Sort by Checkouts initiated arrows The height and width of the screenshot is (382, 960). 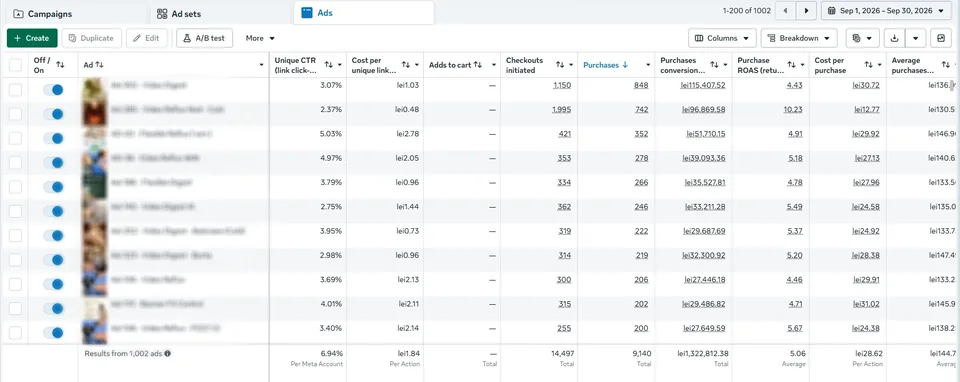click(560, 65)
